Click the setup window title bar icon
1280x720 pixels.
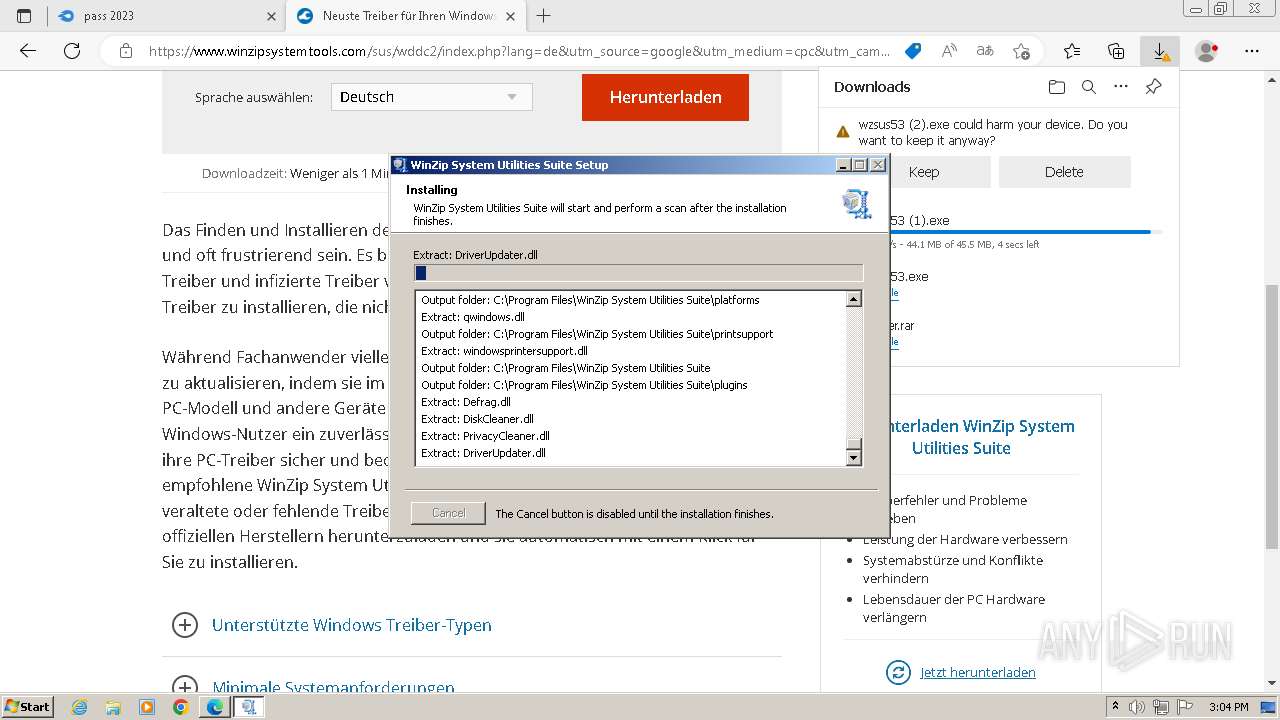[400, 165]
